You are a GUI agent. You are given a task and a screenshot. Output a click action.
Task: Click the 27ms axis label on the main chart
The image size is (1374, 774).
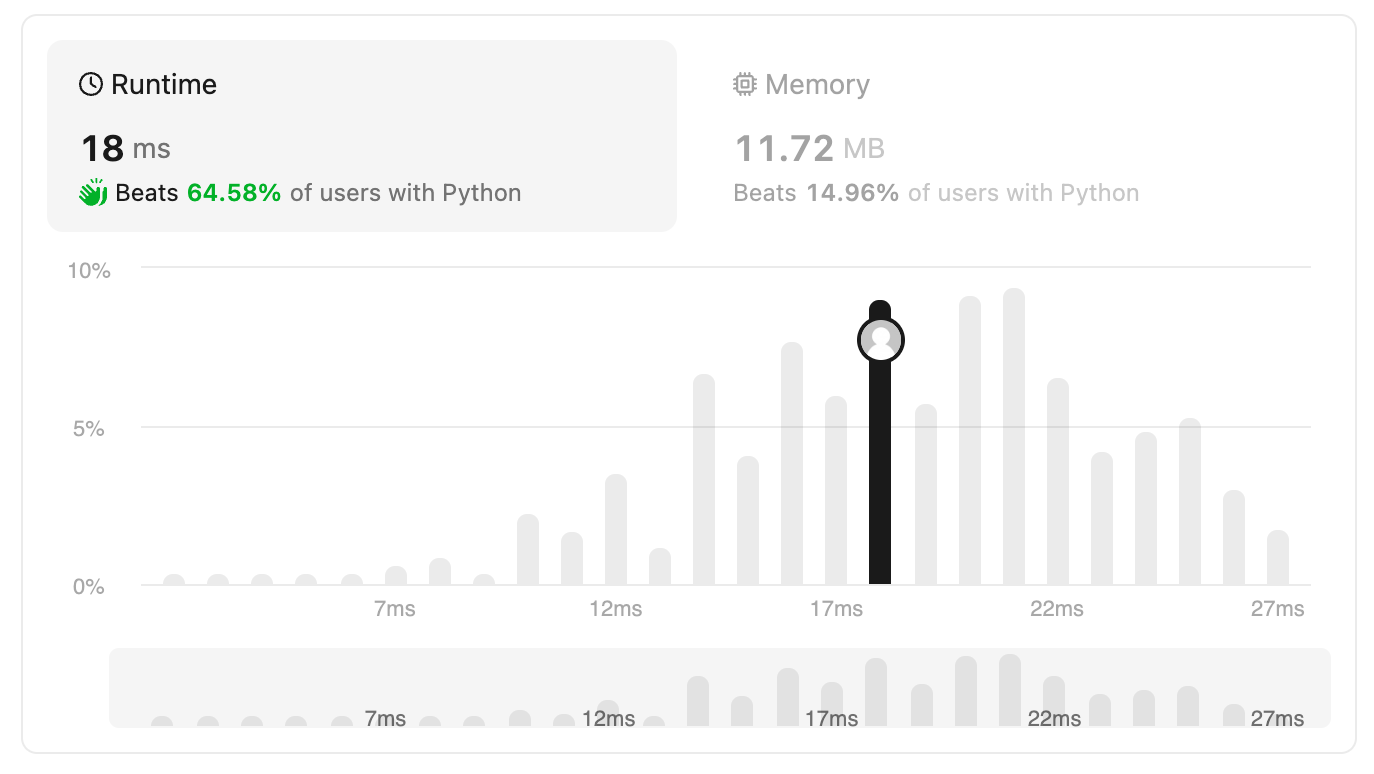coord(1278,609)
